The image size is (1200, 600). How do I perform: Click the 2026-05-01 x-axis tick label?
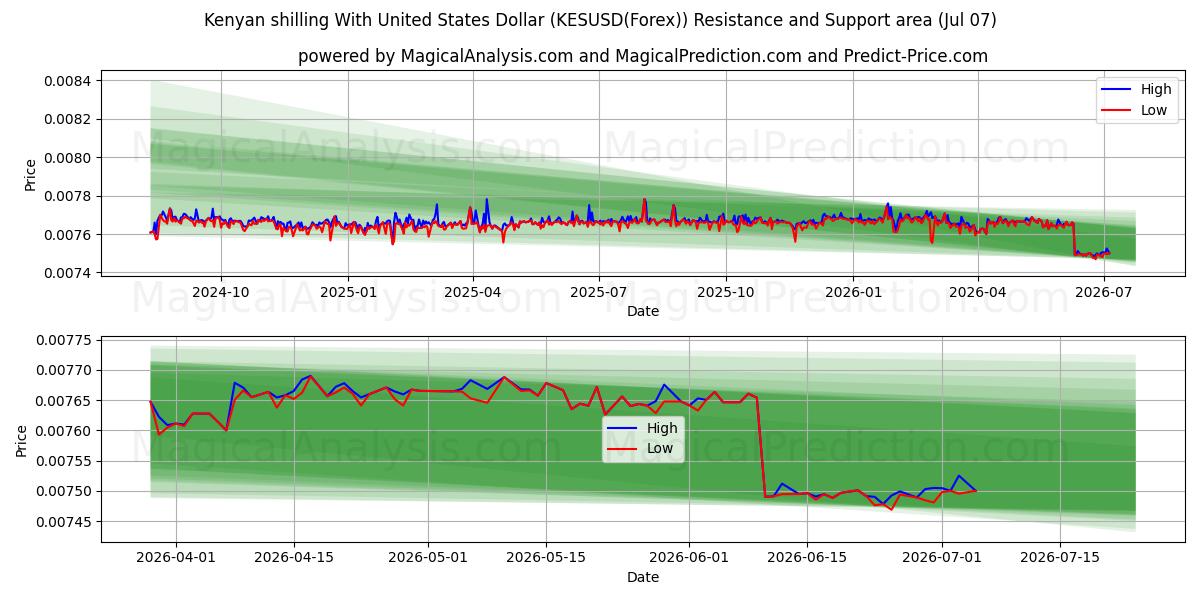428,558
